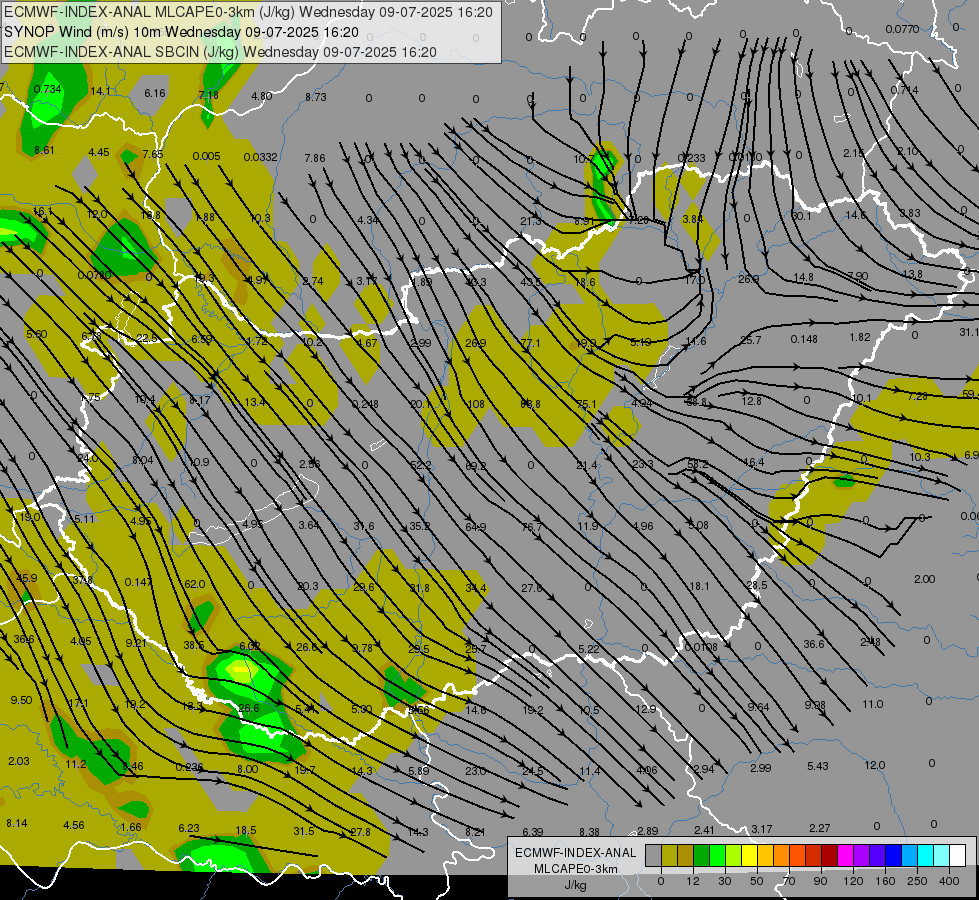
Task: Pick the bright green legend swatch before 30
Action: pos(717,855)
